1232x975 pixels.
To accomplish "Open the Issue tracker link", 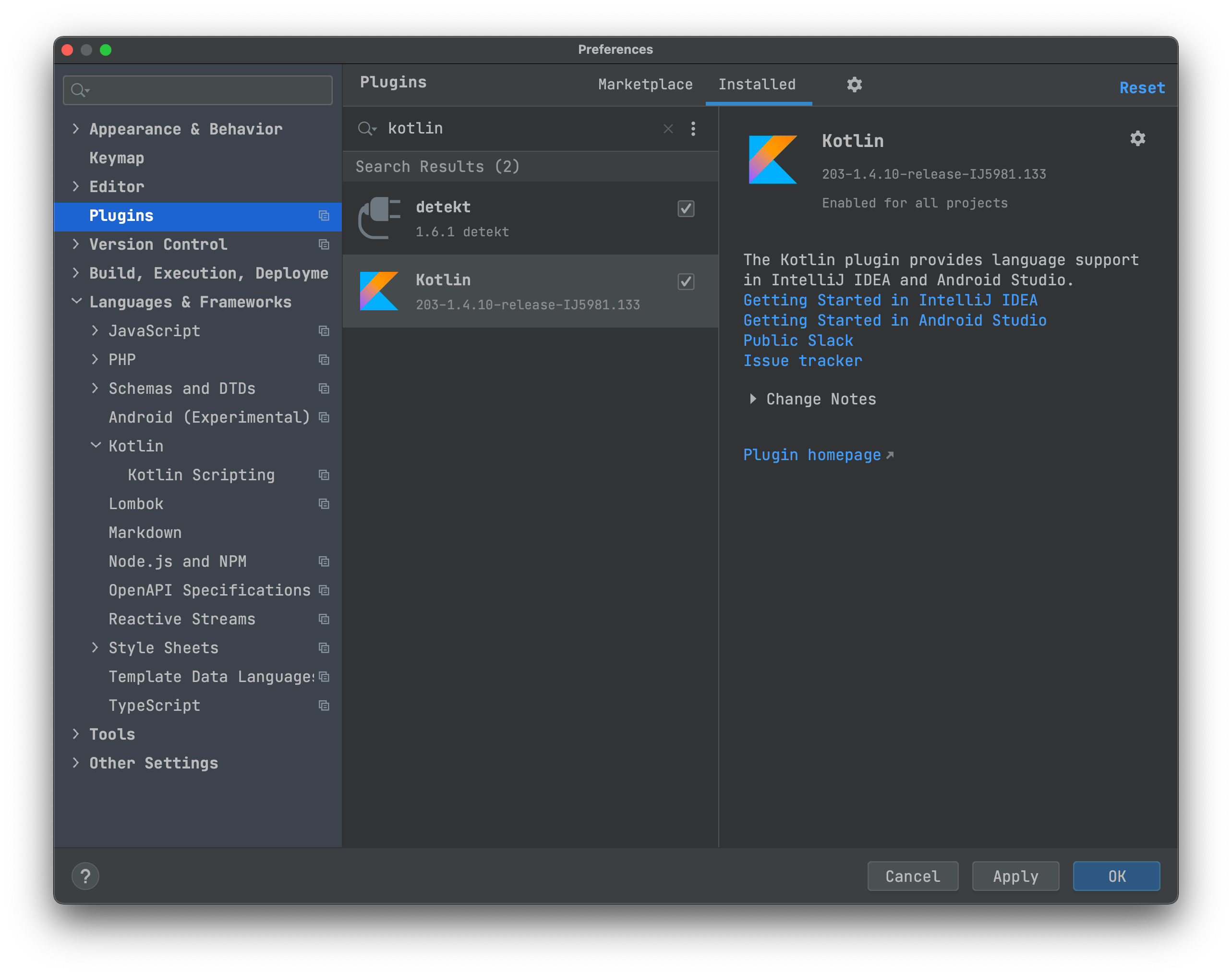I will [x=802, y=361].
